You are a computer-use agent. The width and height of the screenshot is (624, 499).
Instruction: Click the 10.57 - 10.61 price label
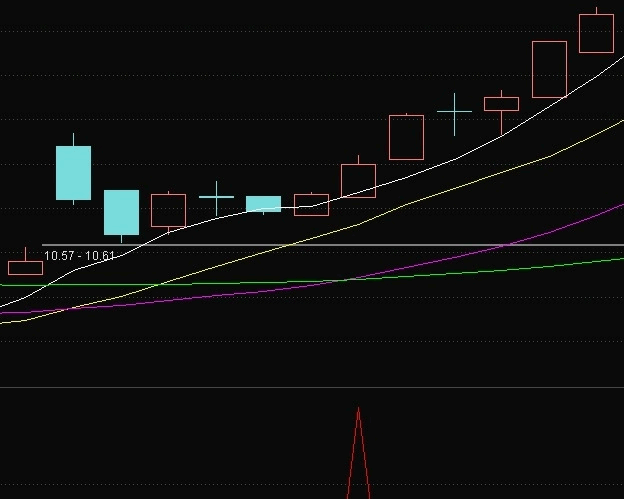[79, 255]
